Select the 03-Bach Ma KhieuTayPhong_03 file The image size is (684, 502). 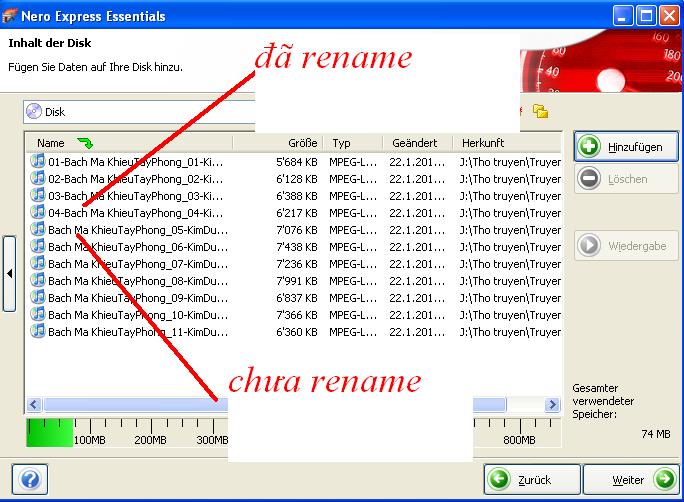(x=135, y=195)
